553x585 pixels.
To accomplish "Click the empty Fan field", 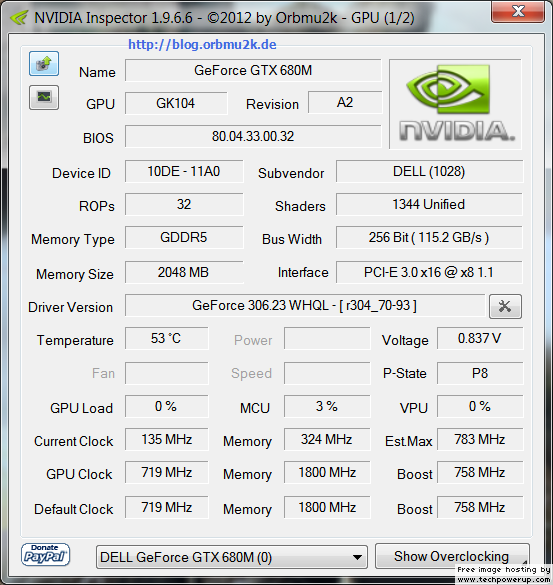I will (x=166, y=373).
